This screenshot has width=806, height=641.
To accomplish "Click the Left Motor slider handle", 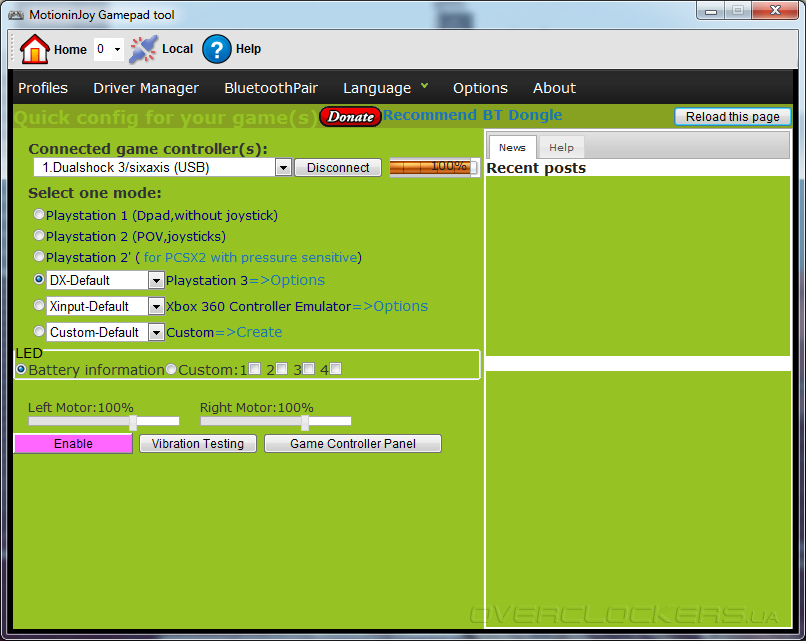I will pos(133,422).
